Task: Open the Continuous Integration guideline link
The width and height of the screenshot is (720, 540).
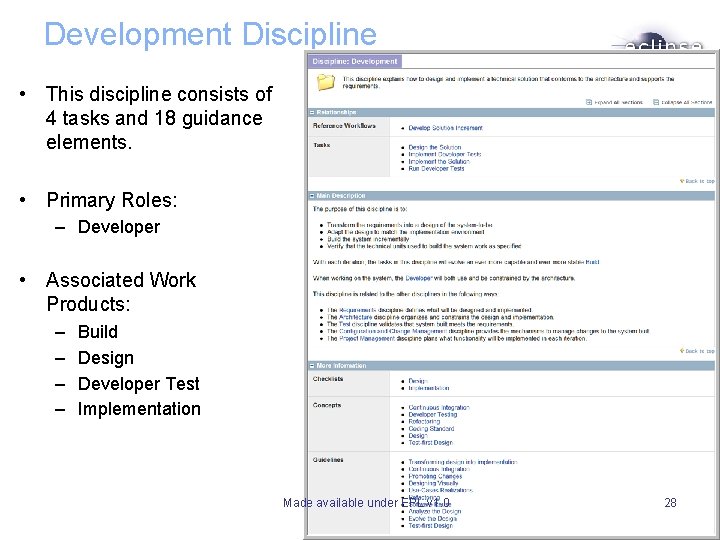Action: 439,469
